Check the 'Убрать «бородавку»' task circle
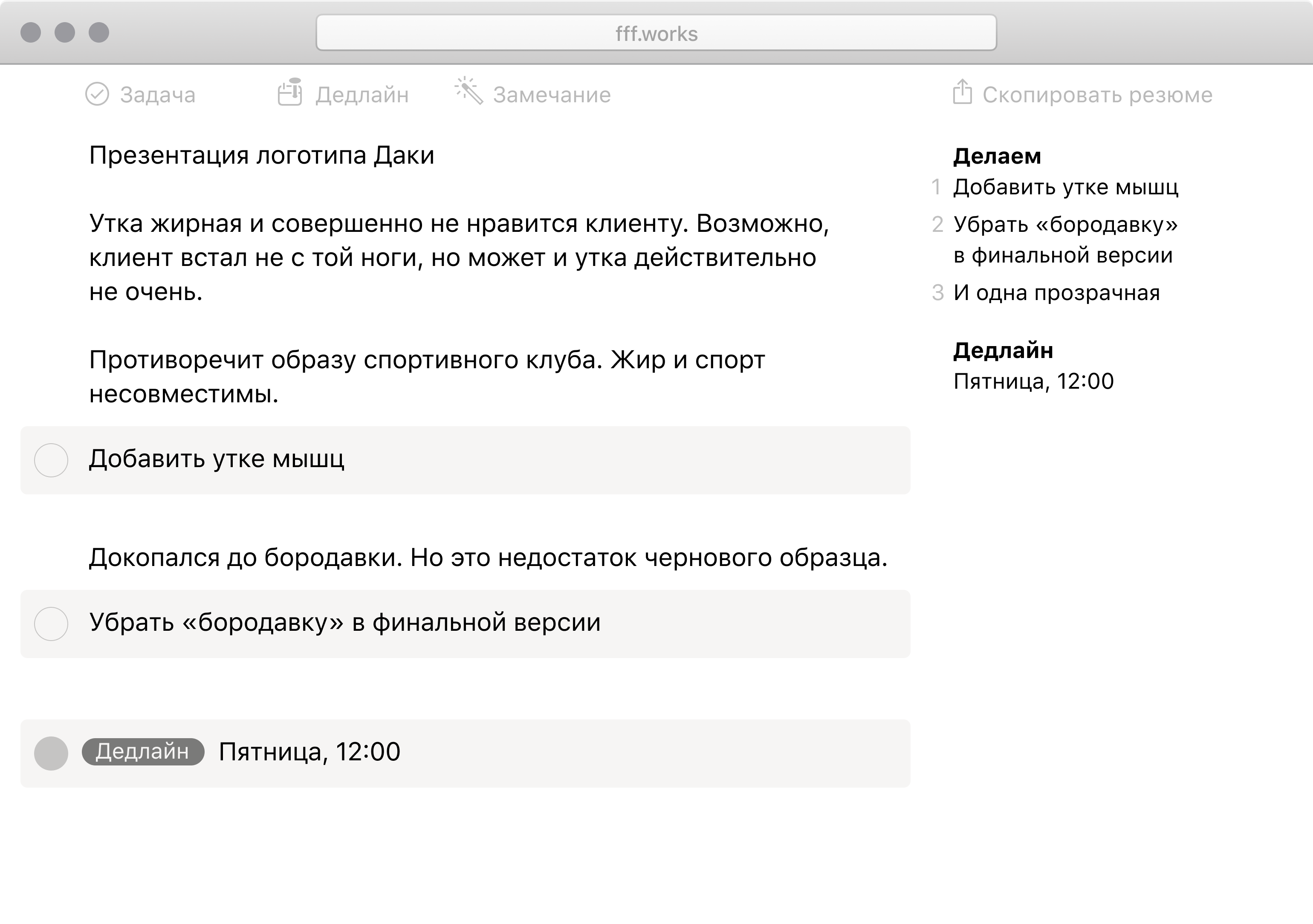The height and width of the screenshot is (924, 1313). click(x=52, y=623)
